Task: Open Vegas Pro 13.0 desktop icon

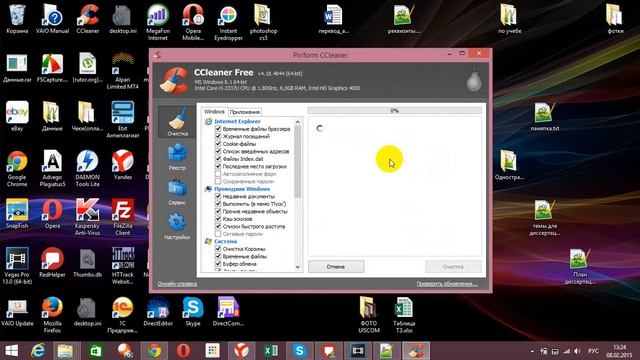Action: (x=17, y=266)
